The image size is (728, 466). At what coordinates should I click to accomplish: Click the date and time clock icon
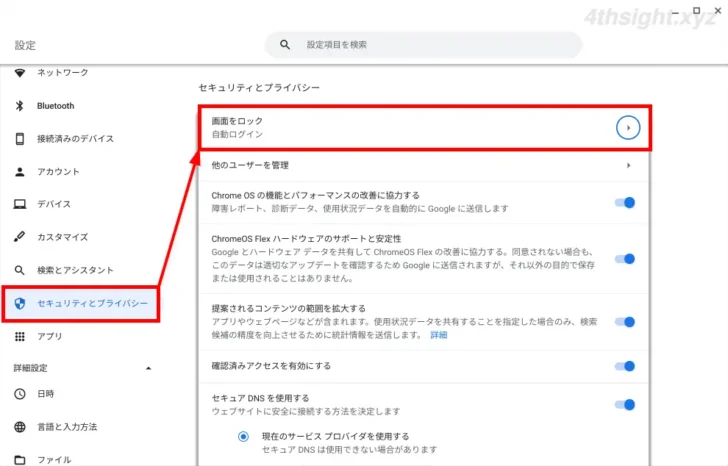(x=20, y=394)
